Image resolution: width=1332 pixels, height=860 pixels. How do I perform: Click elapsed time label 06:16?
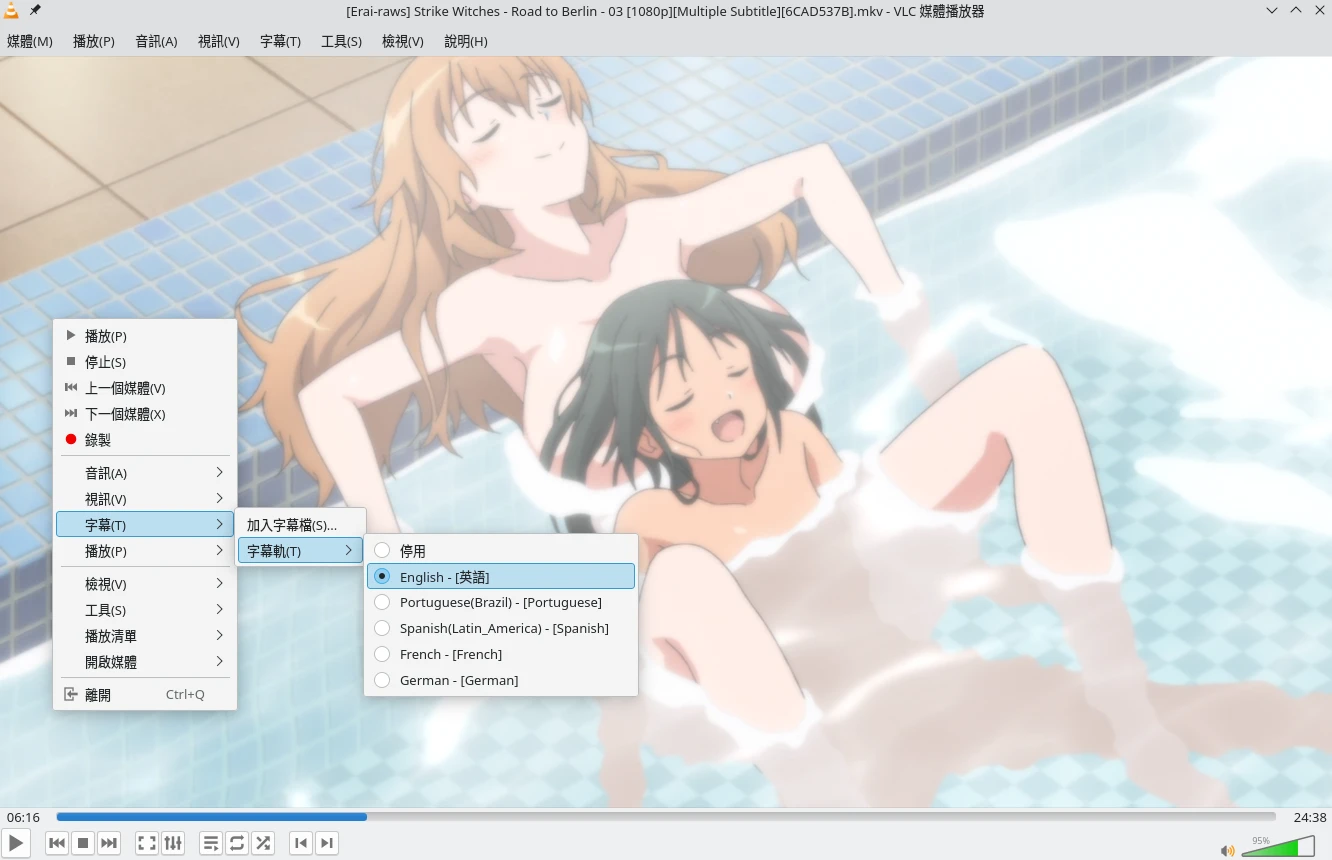(23, 817)
